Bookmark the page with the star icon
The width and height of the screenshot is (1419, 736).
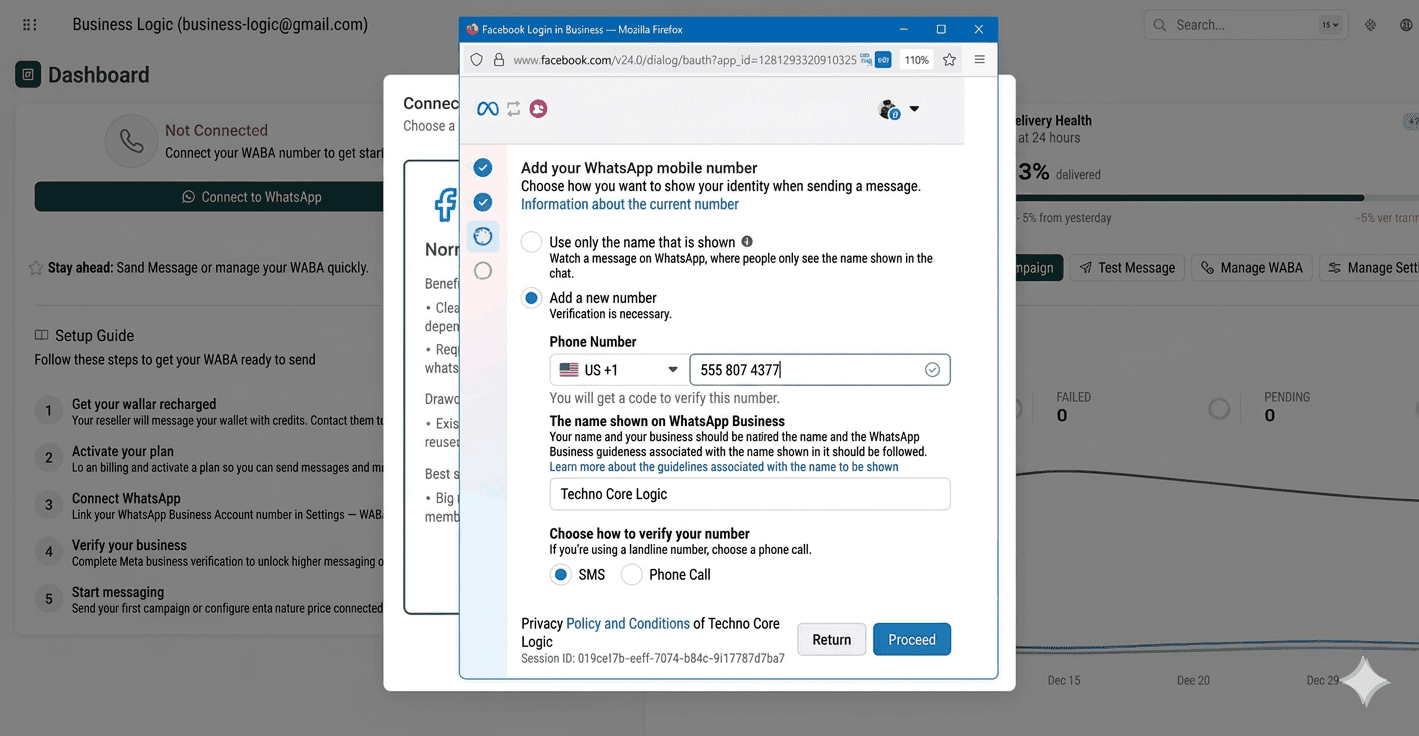(949, 60)
